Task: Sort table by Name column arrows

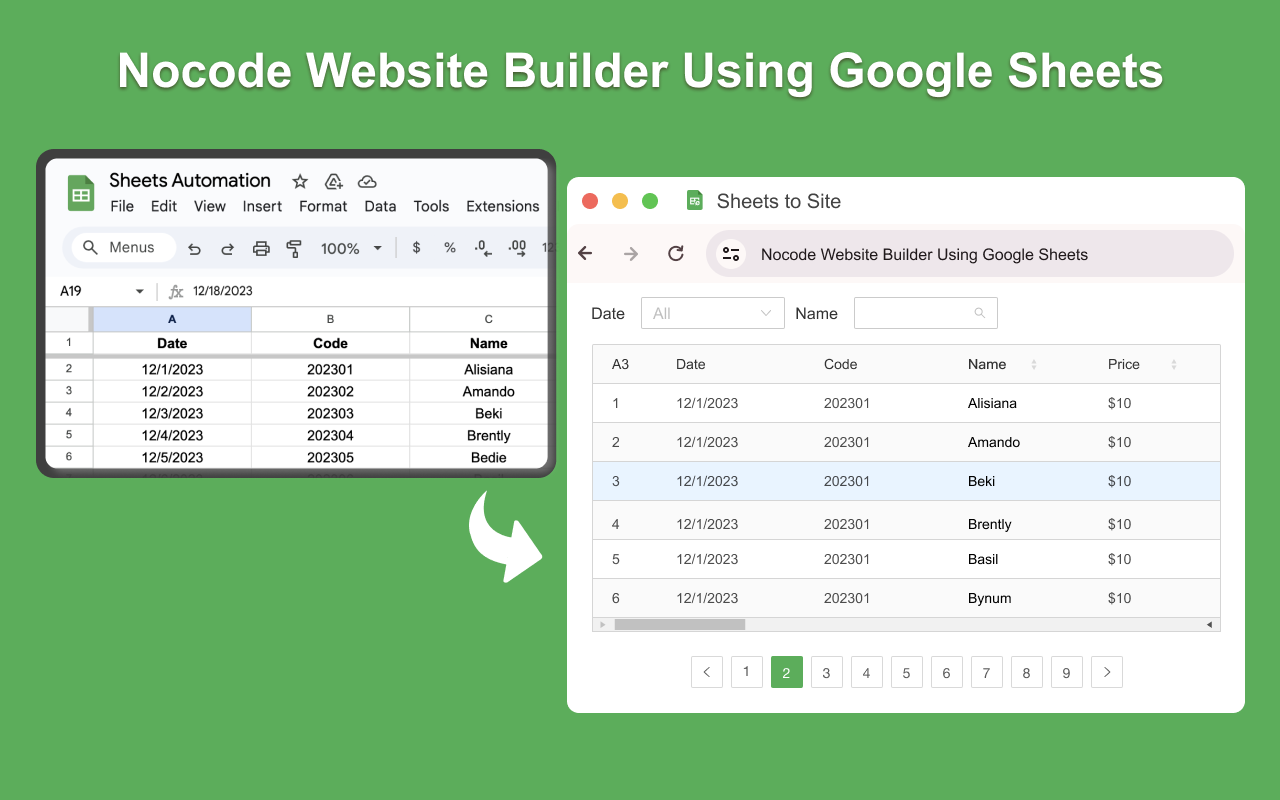Action: [1034, 365]
